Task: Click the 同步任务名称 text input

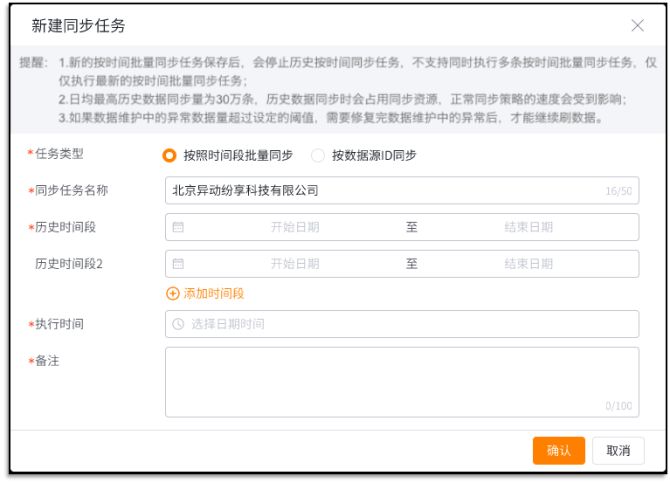Action: coord(380,191)
